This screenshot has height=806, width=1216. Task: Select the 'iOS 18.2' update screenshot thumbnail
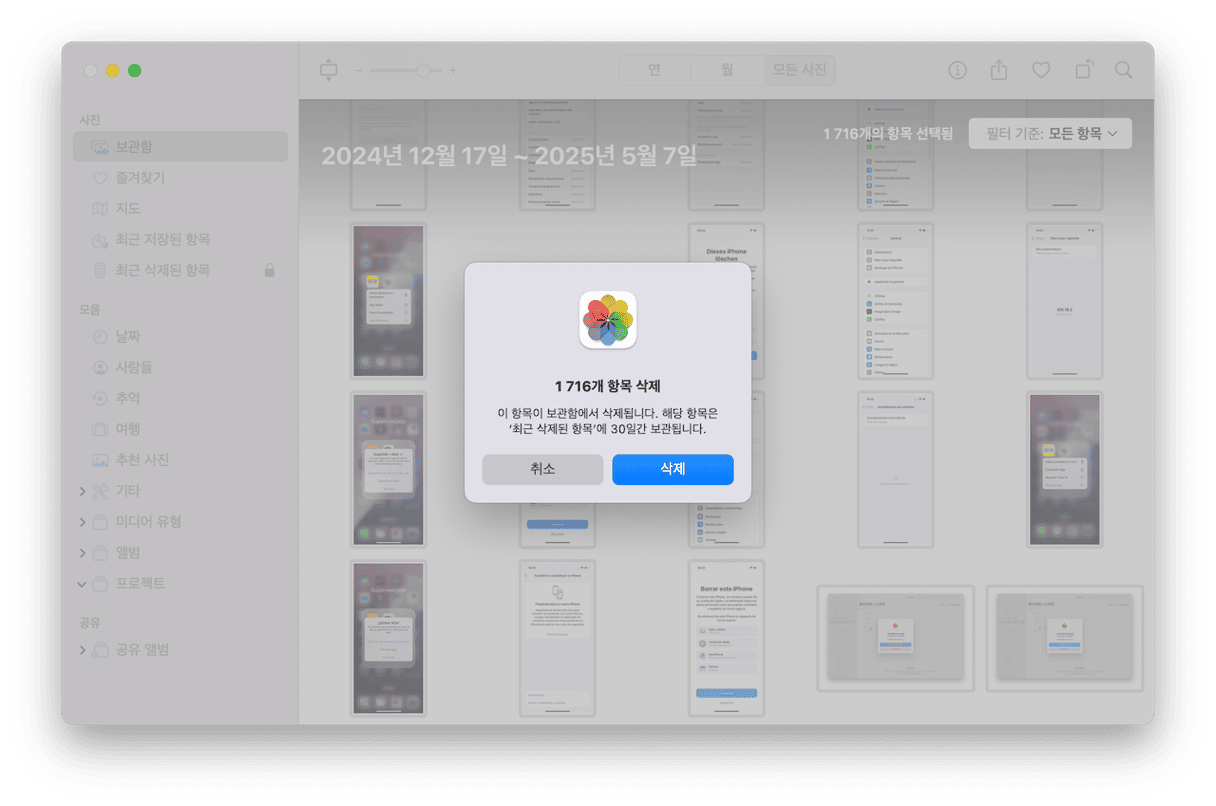coord(1064,301)
